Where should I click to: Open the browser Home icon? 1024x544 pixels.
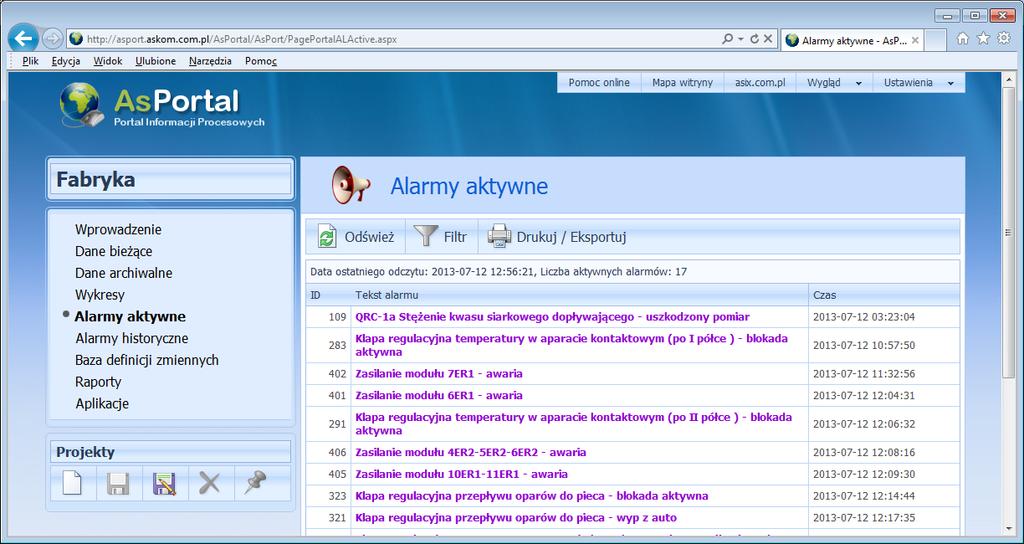point(963,39)
